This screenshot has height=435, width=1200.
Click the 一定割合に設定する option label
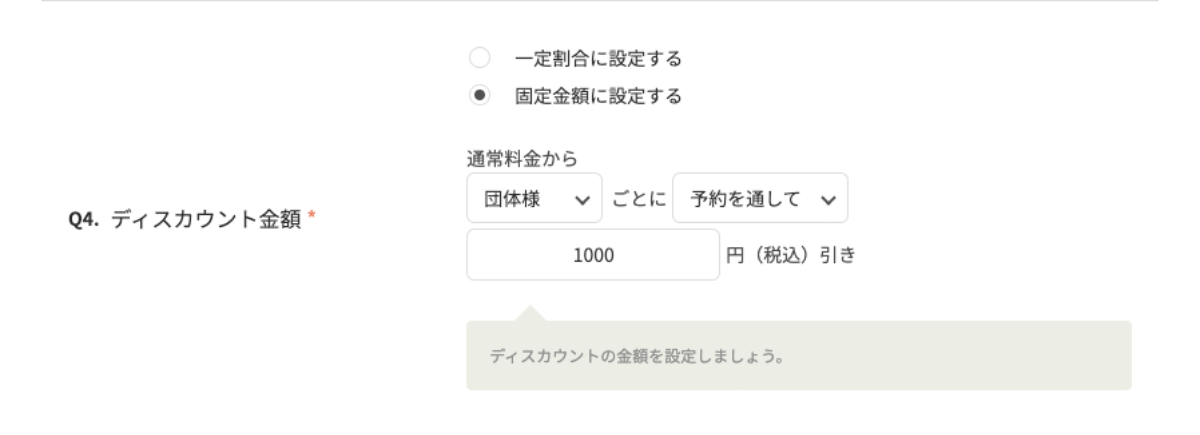pyautogui.click(x=597, y=59)
